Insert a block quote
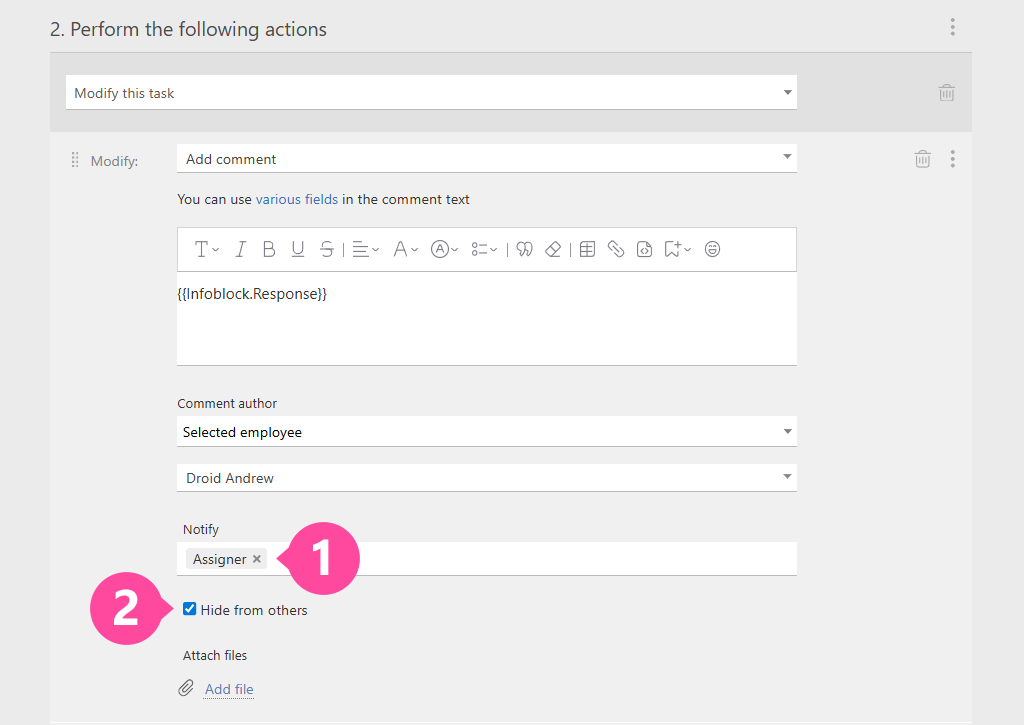This screenshot has width=1024, height=725. pos(524,249)
